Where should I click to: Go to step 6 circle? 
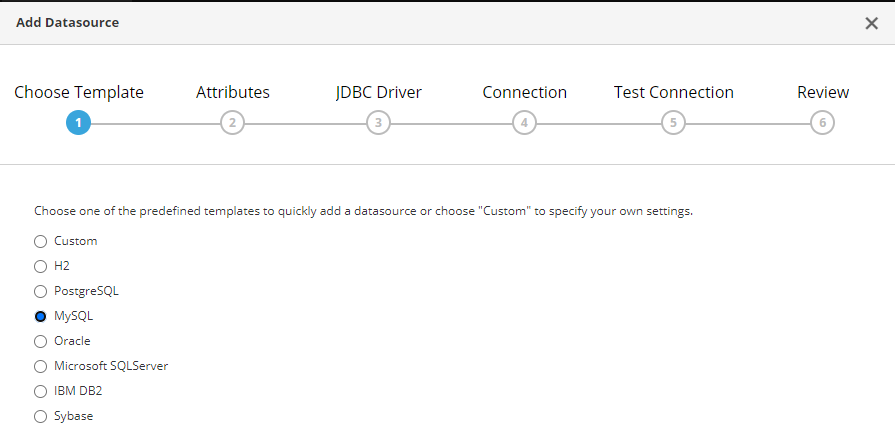tap(822, 123)
